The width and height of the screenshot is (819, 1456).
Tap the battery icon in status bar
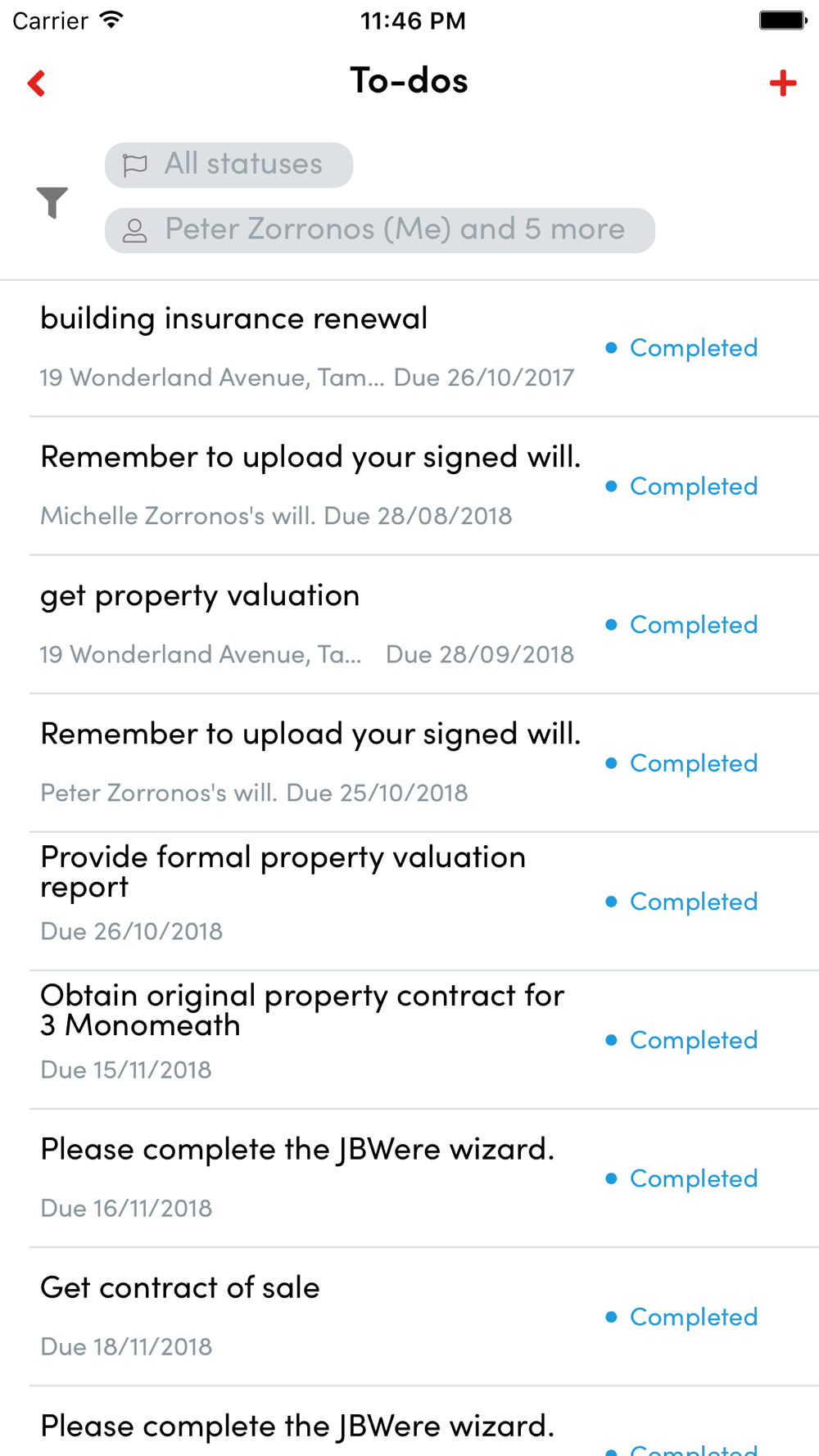click(x=783, y=20)
